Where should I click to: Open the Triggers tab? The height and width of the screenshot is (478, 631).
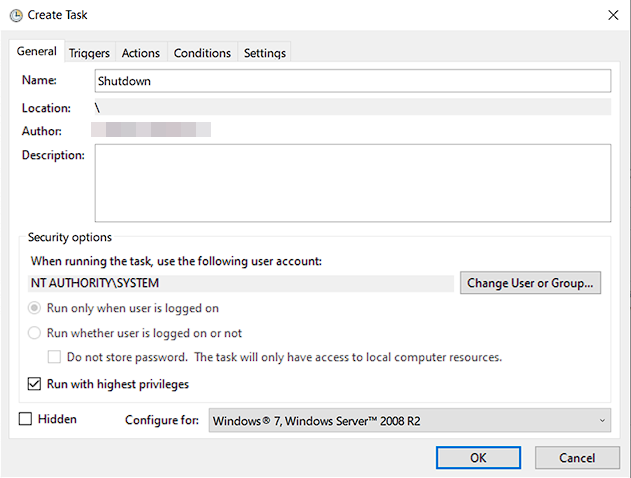[89, 53]
